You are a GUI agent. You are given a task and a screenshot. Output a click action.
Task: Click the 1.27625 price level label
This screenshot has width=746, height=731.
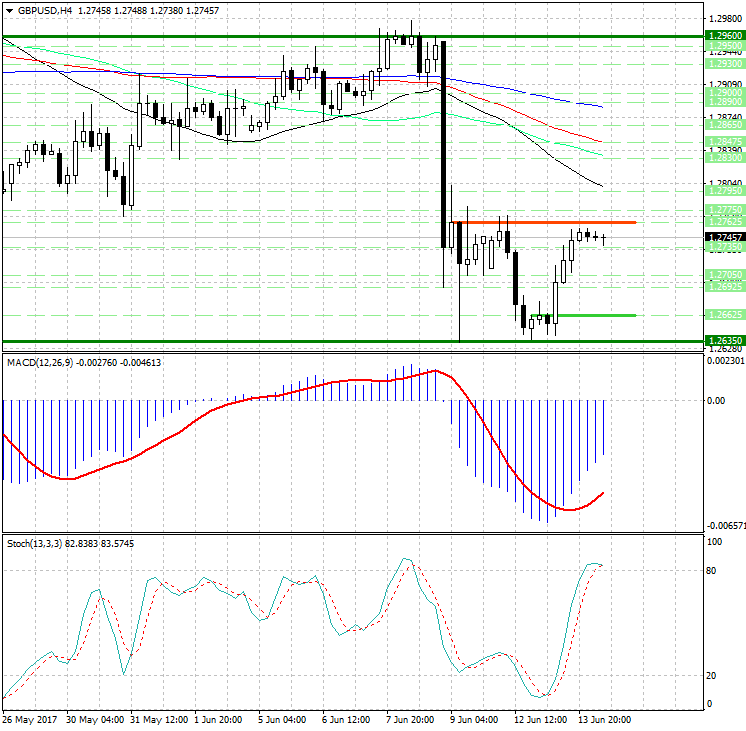(725, 222)
